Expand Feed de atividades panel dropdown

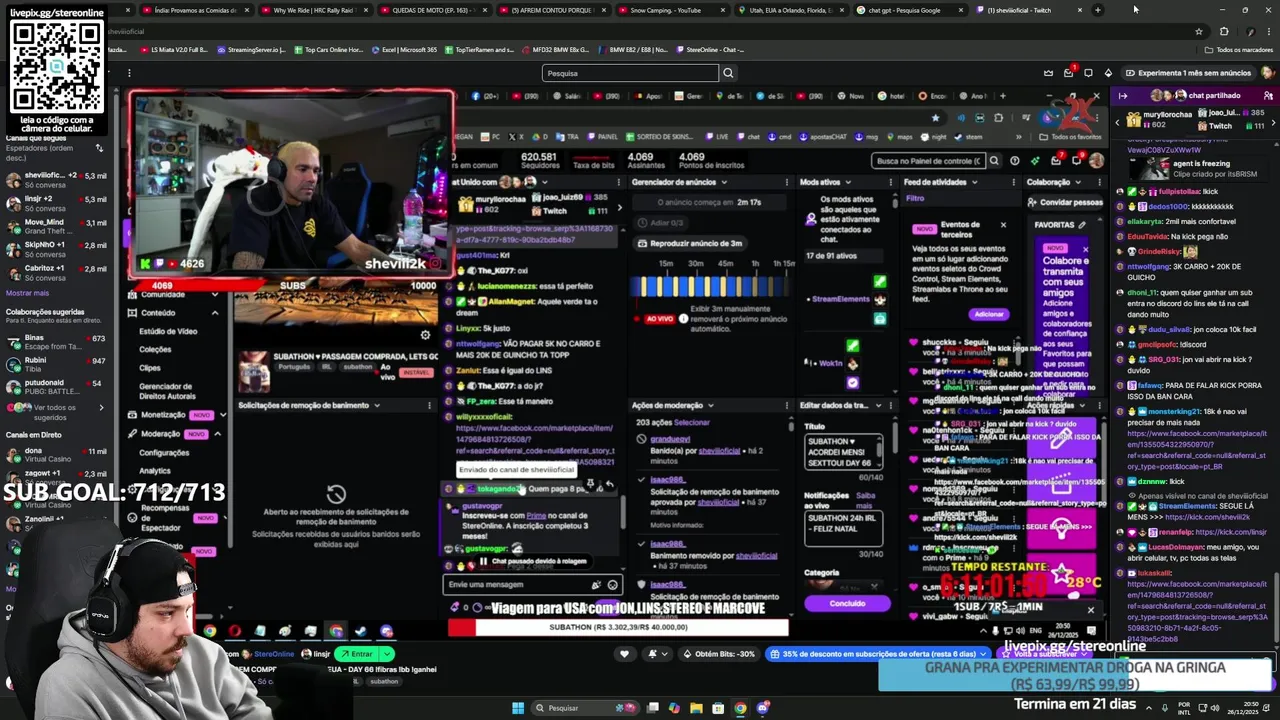975,182
